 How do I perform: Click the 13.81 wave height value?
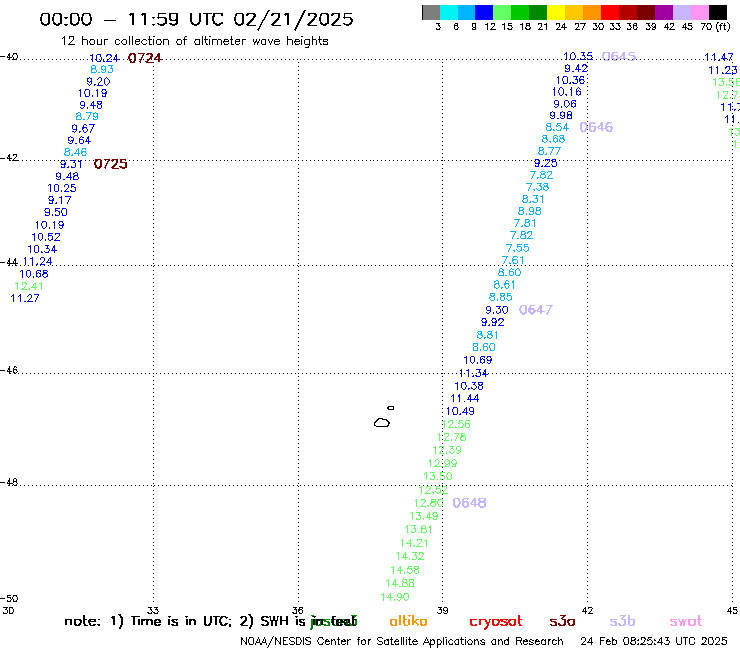pos(418,530)
